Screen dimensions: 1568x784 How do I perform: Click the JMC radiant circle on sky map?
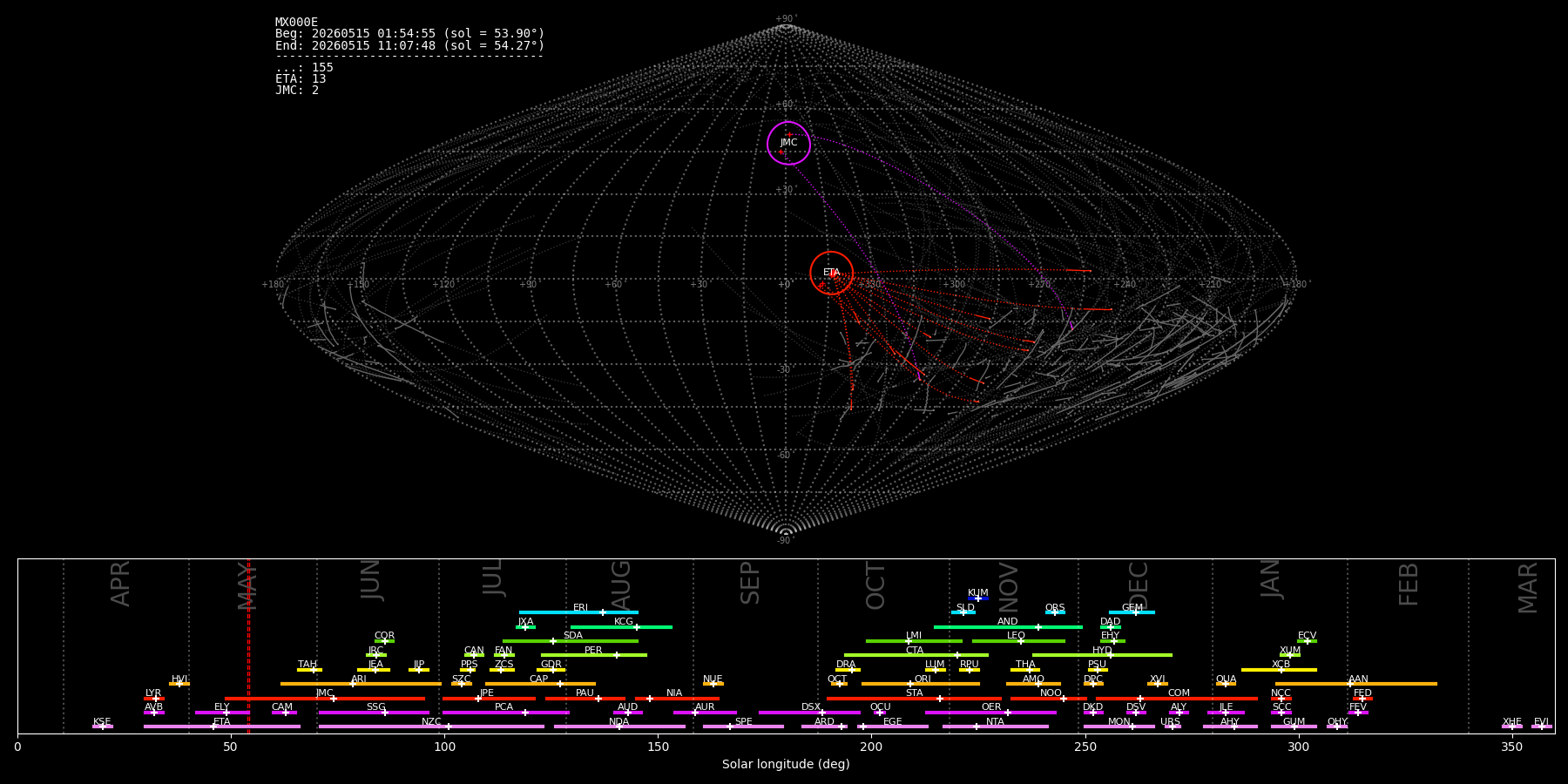[788, 143]
